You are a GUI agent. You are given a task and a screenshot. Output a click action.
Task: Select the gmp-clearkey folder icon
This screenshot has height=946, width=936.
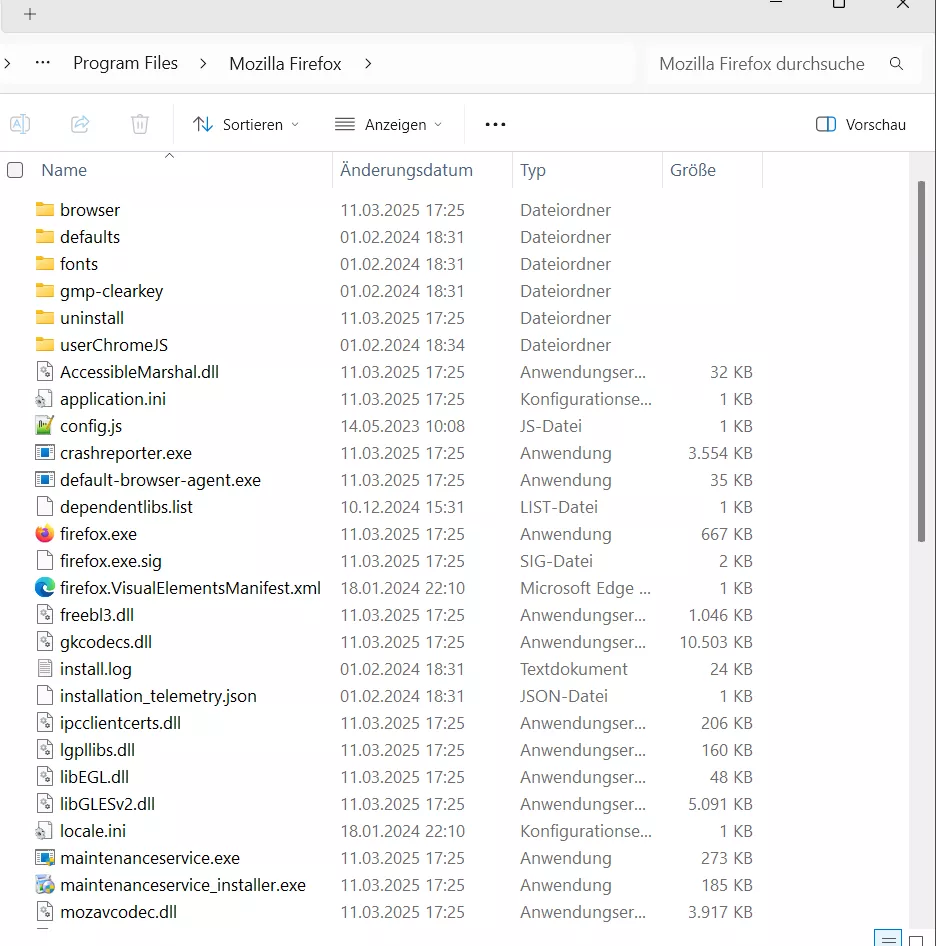pyautogui.click(x=45, y=291)
